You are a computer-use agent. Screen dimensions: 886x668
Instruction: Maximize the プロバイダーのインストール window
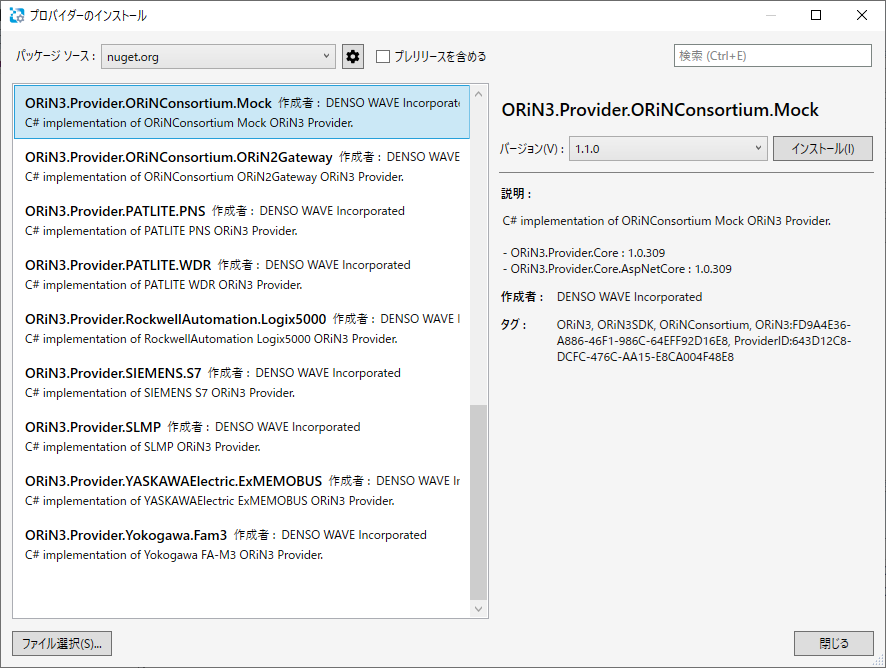pos(816,15)
